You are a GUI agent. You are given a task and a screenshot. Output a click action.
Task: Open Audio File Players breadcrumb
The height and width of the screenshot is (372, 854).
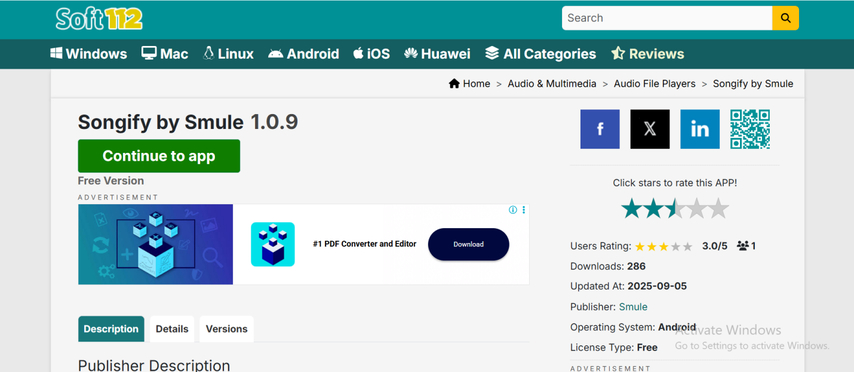pyautogui.click(x=655, y=84)
